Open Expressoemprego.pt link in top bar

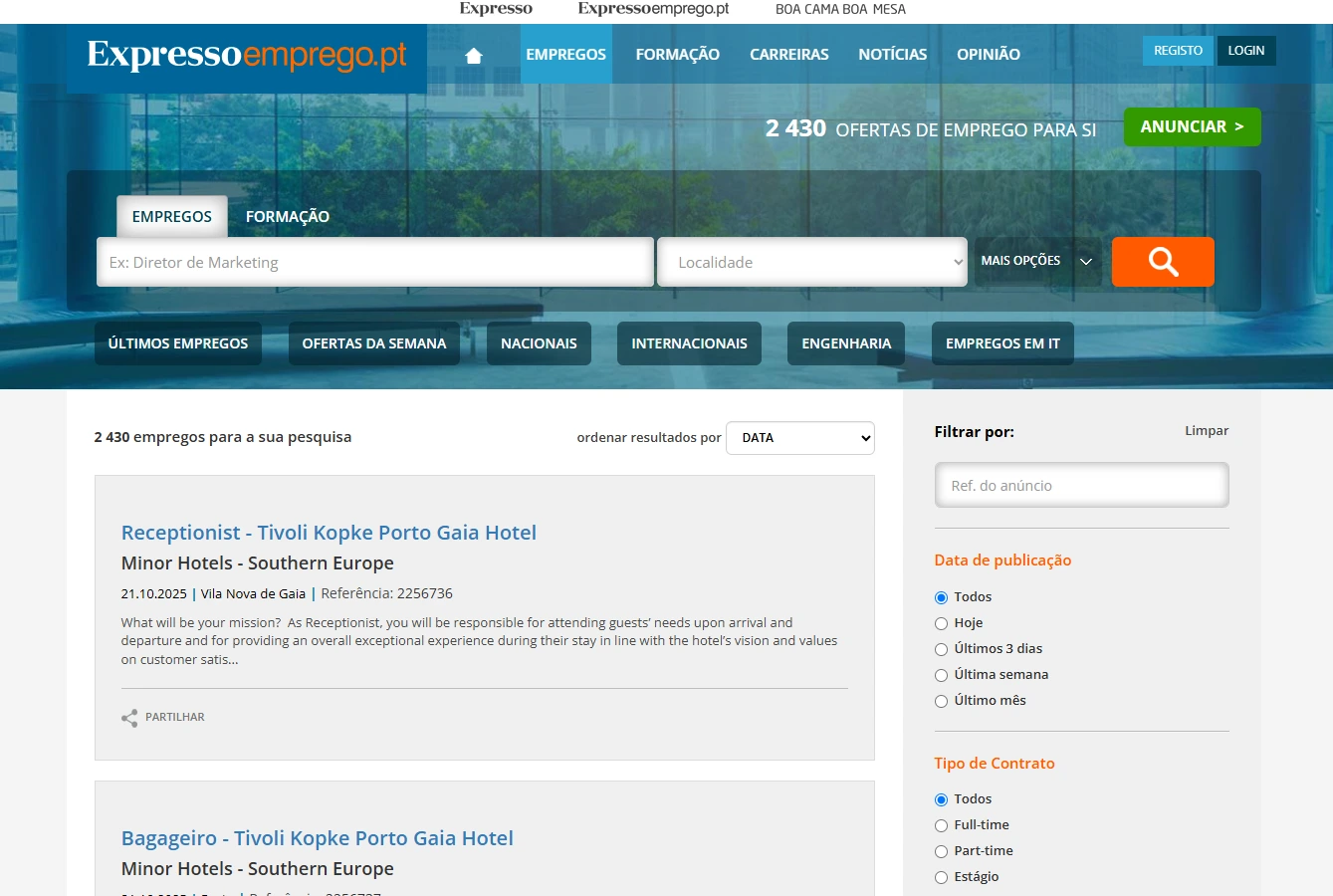pos(653,9)
